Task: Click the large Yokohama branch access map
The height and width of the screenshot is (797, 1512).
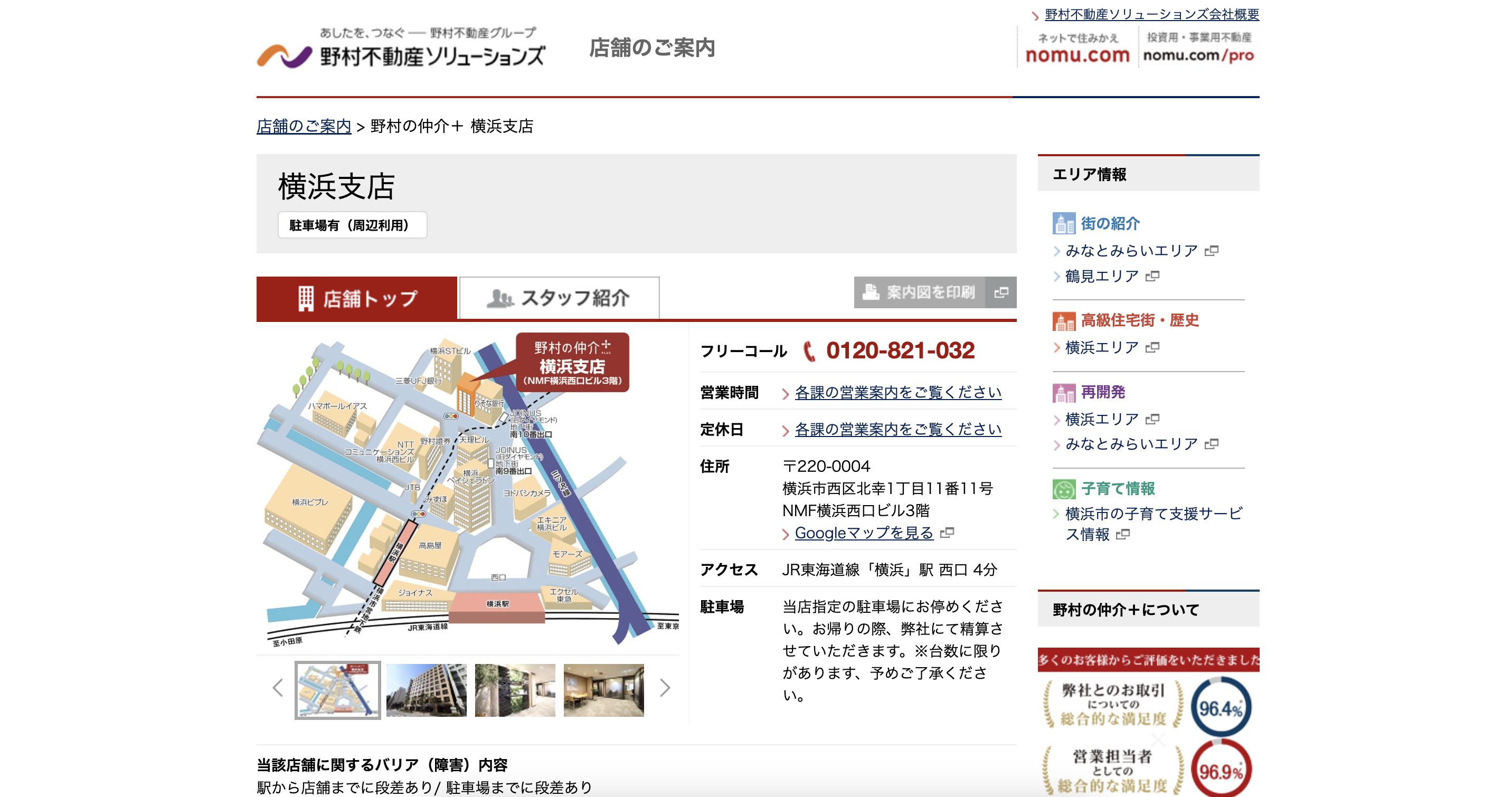Action: point(468,491)
